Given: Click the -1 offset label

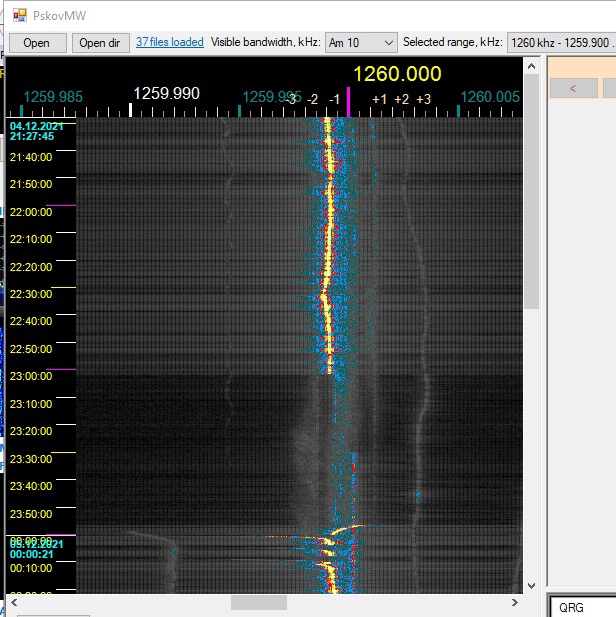Looking at the screenshot, I should 334,100.
